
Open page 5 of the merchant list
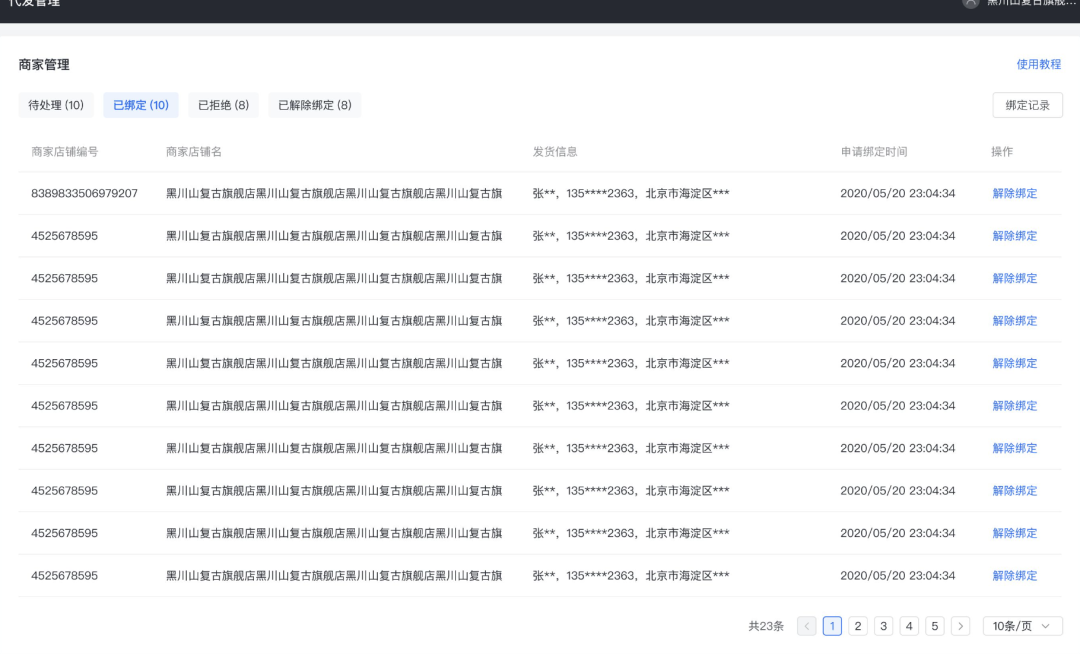934,625
